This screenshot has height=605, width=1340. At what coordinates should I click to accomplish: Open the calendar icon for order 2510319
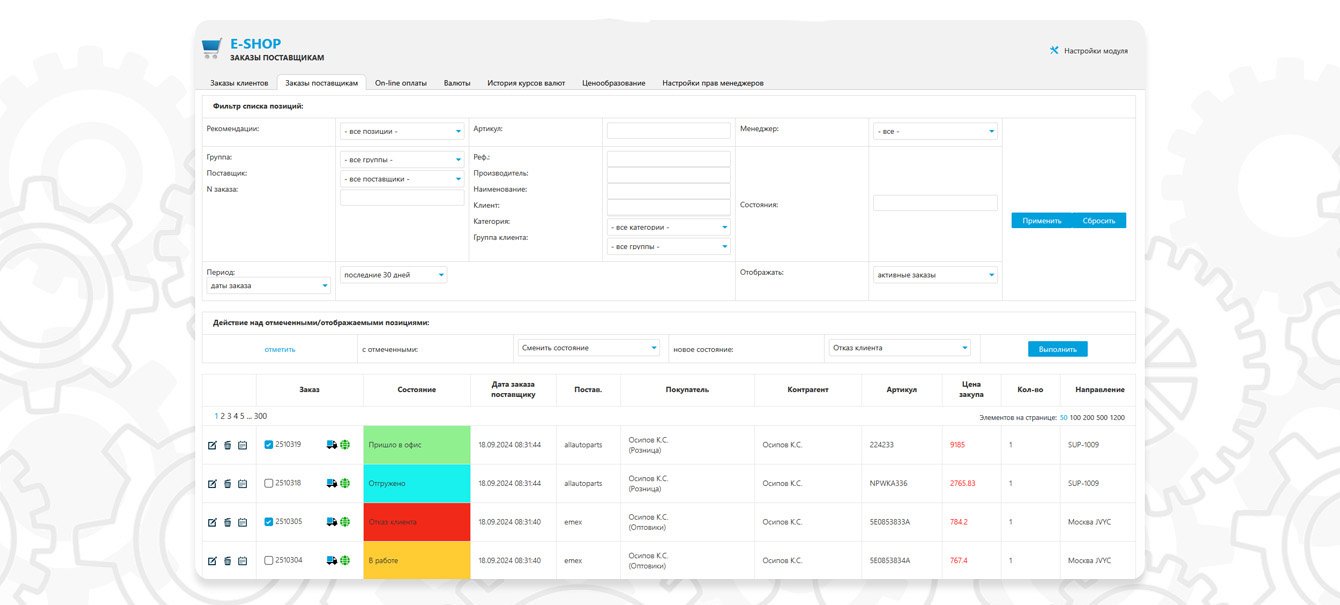(x=242, y=445)
